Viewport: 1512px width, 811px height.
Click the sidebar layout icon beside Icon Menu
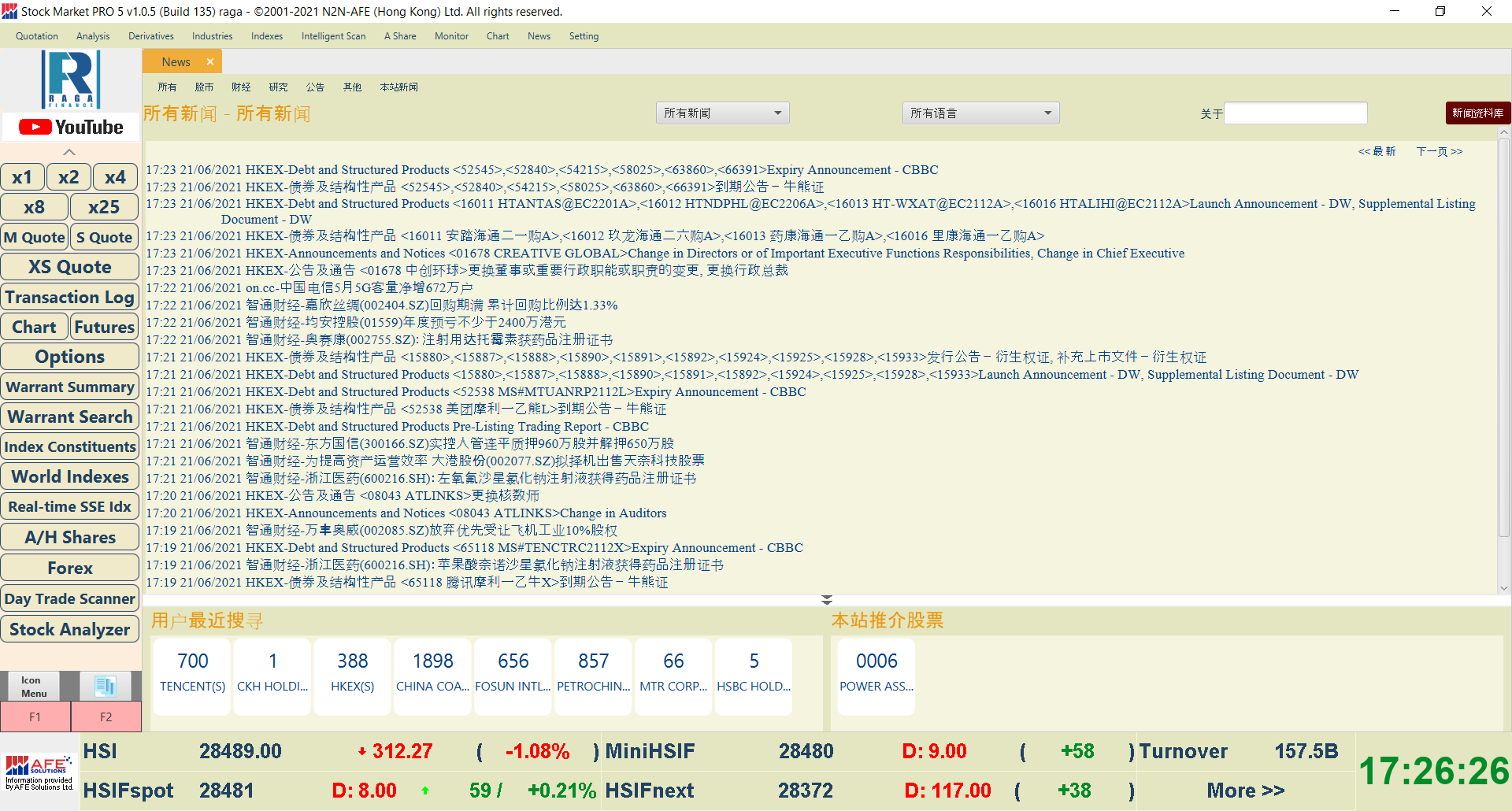pos(105,686)
